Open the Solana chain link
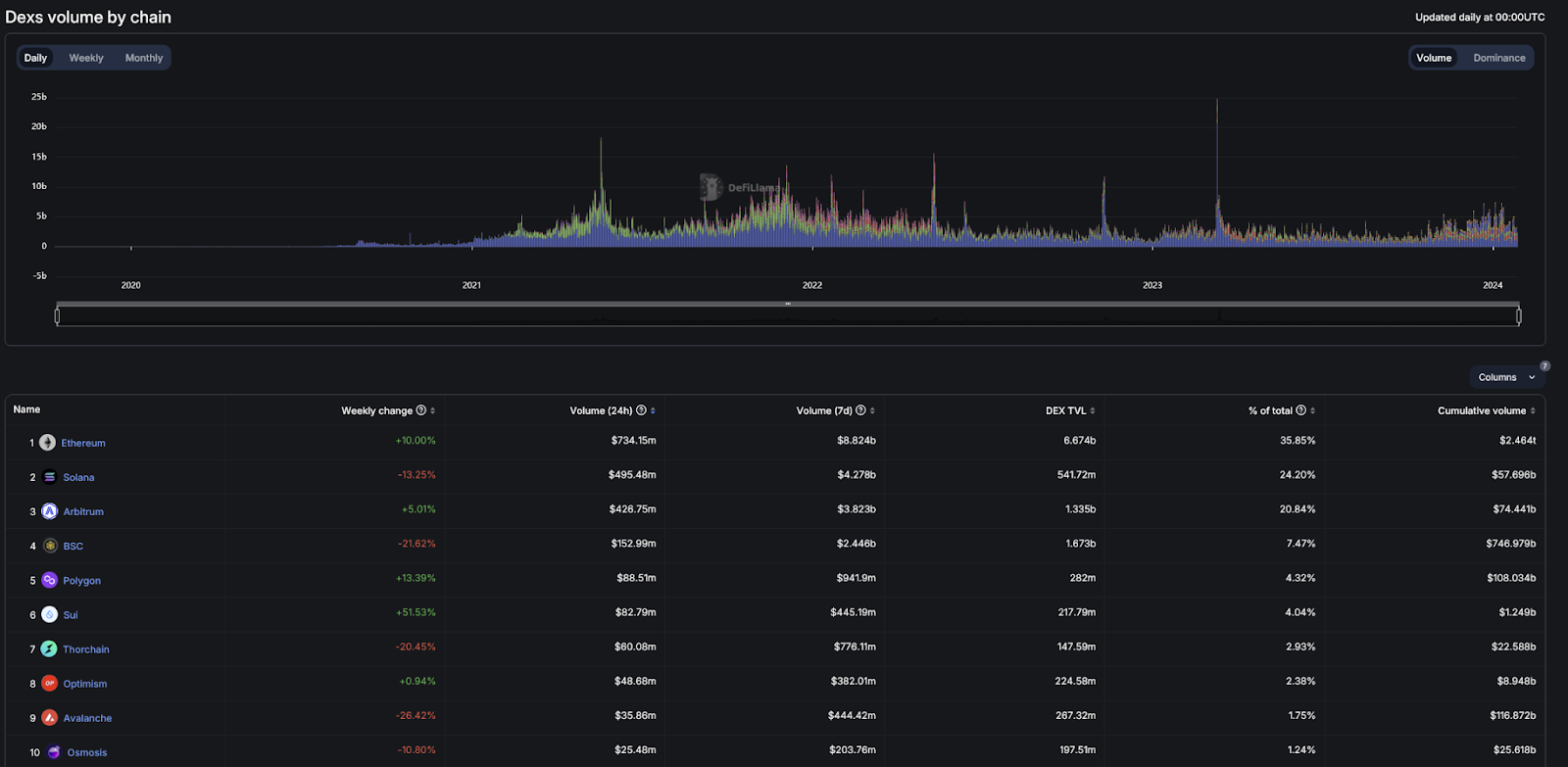The width and height of the screenshot is (1568, 767). 78,477
